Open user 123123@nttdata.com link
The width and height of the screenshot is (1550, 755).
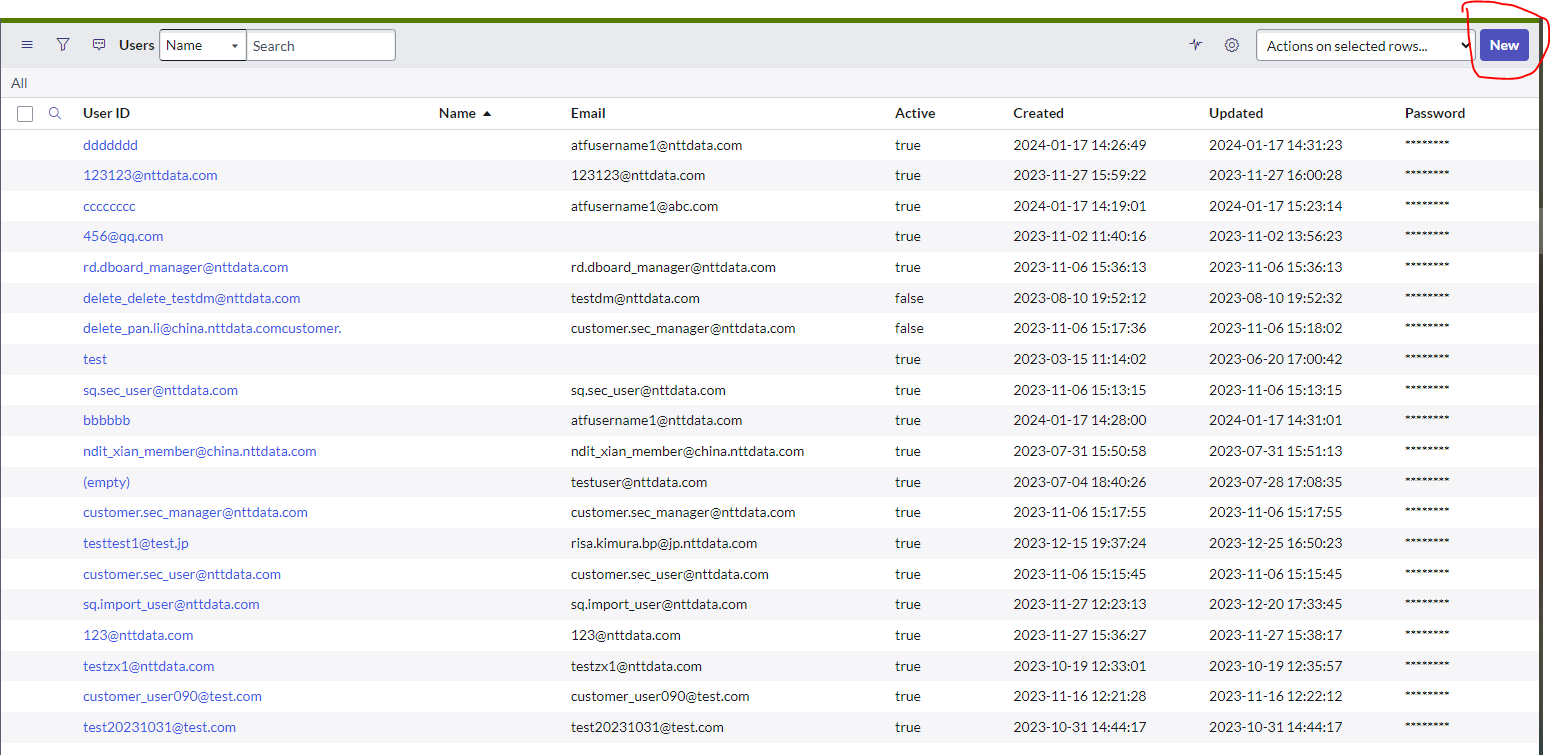tap(150, 175)
